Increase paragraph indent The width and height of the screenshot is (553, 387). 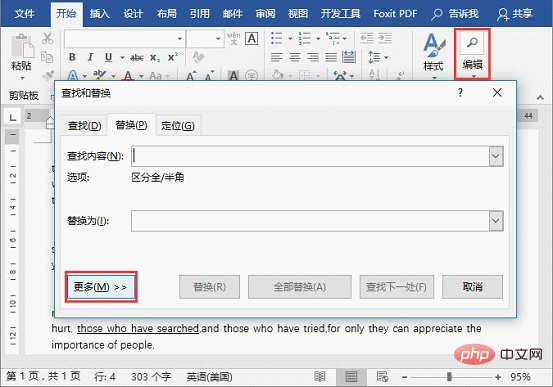tap(385, 38)
